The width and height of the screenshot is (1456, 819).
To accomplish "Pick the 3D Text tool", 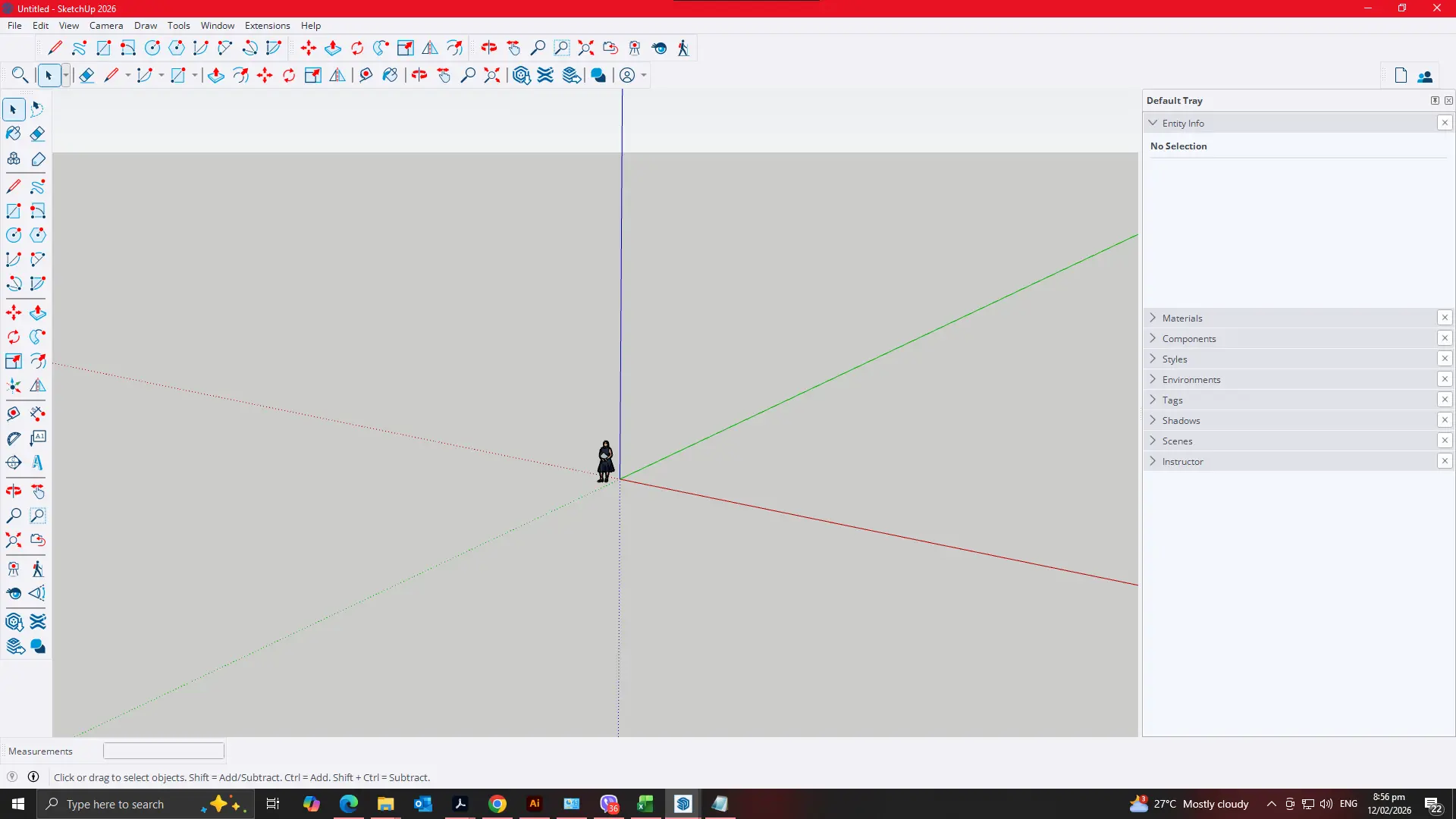I will point(38,463).
